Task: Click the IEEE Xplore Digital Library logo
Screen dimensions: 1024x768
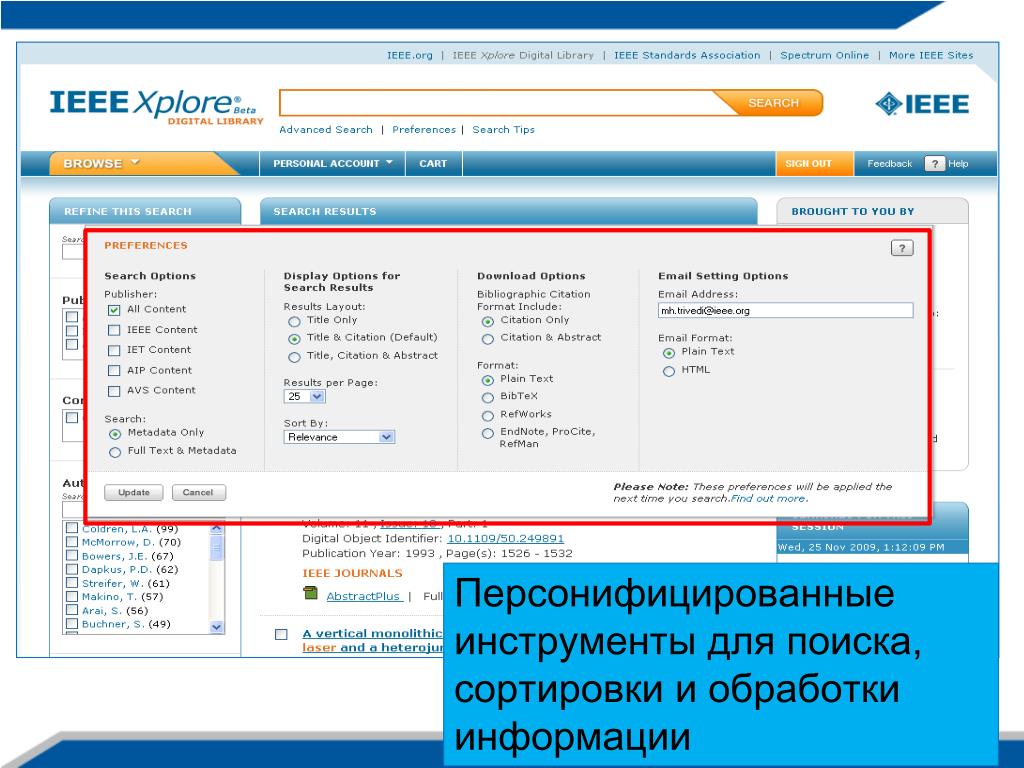Action: (x=153, y=104)
